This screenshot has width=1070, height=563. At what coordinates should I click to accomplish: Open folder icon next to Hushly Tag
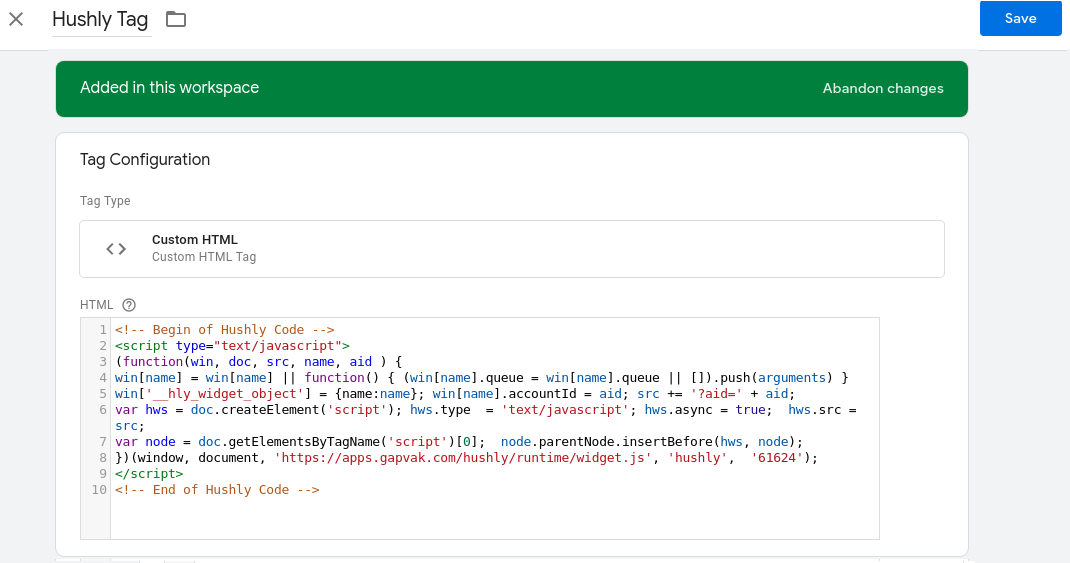pos(176,19)
